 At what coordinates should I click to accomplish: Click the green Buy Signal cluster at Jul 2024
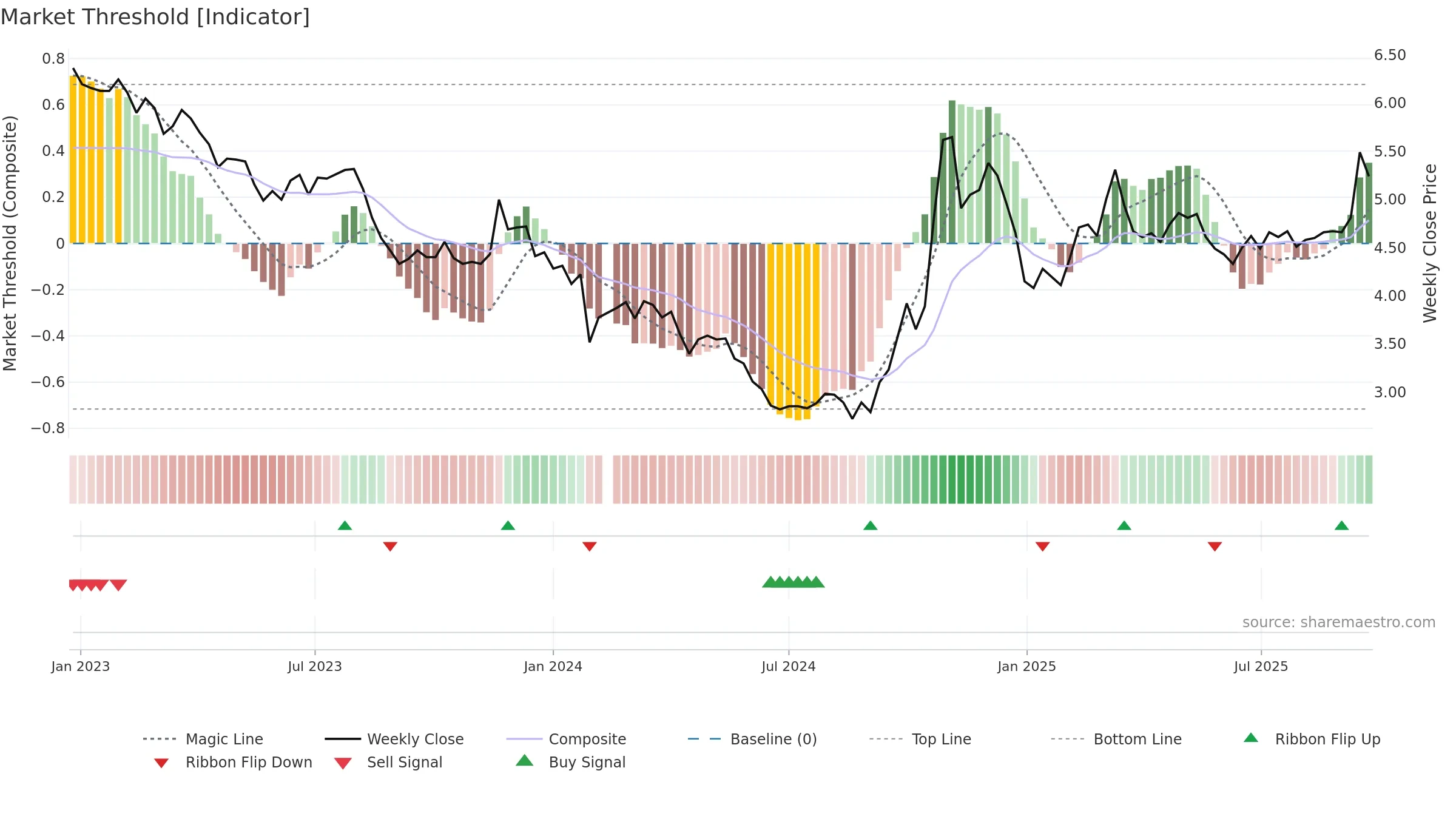(794, 582)
